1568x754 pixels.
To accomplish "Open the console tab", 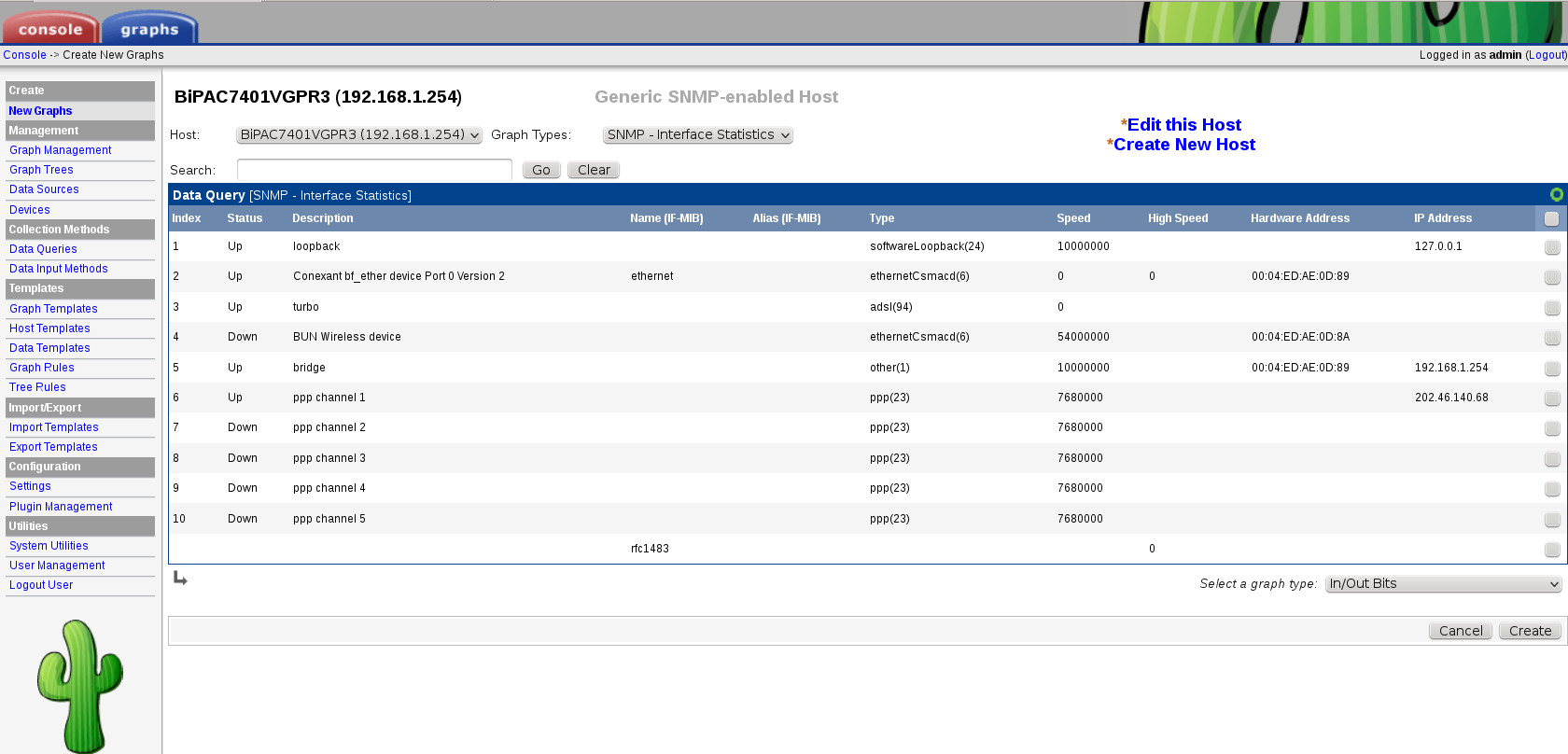I will [50, 28].
